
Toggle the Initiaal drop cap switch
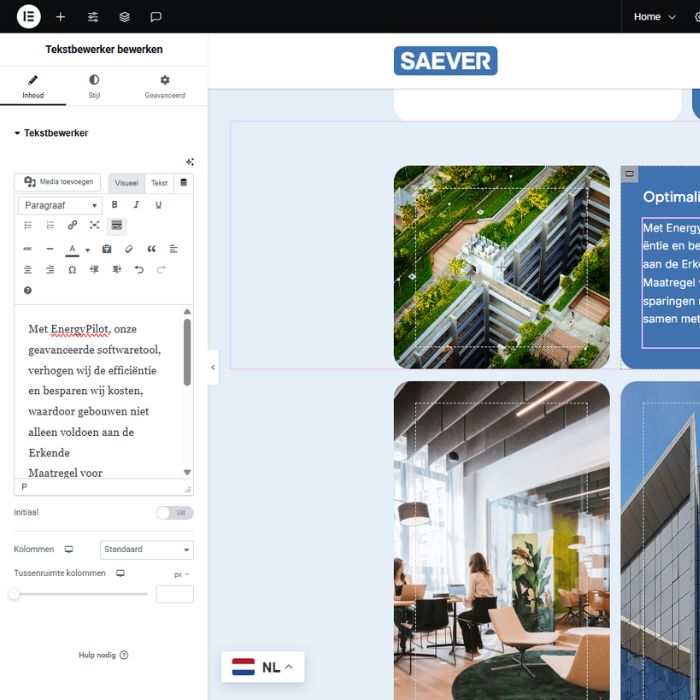coord(174,513)
